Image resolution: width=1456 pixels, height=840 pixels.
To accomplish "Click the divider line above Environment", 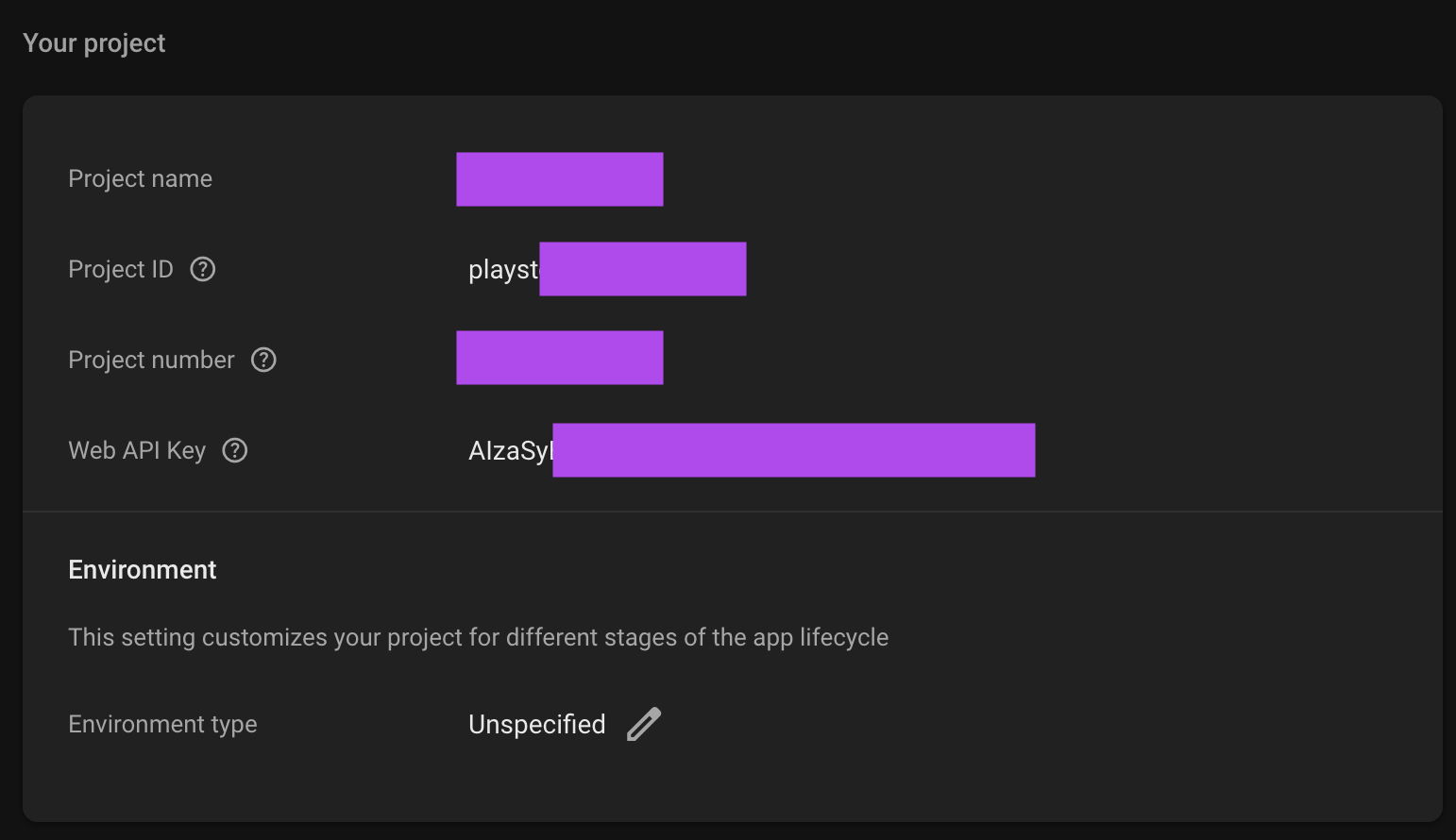I will point(733,512).
